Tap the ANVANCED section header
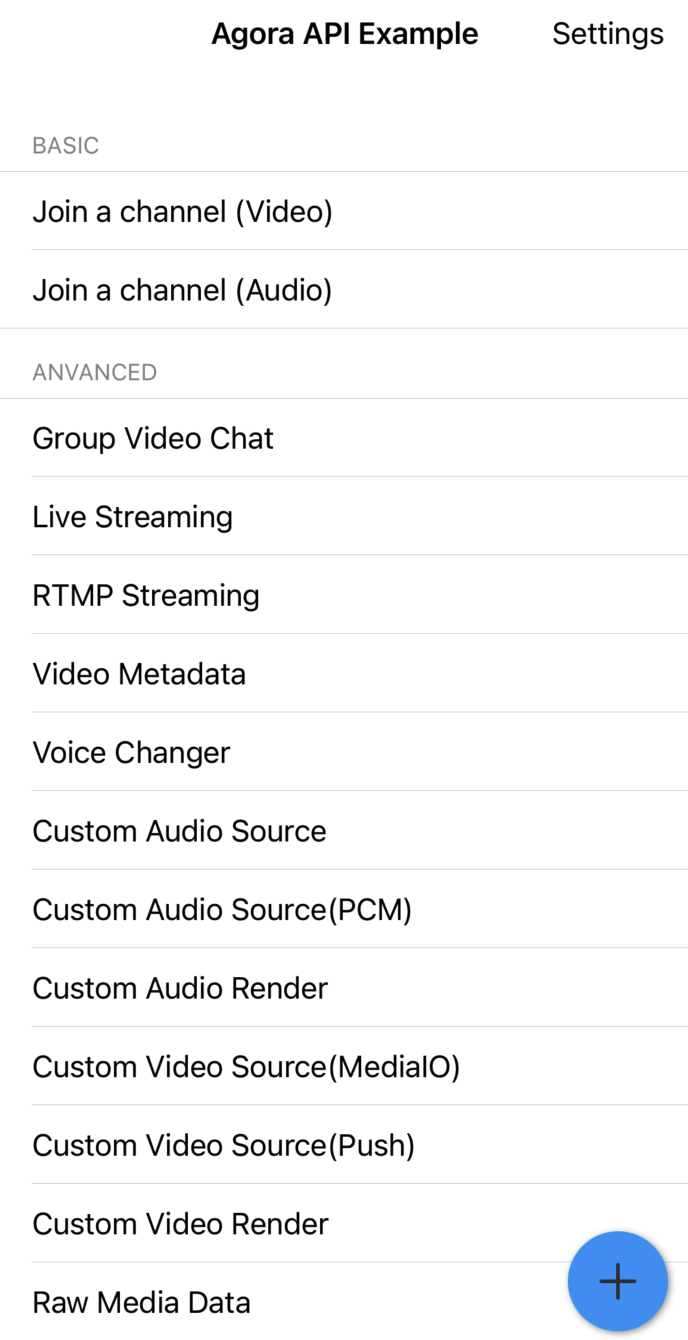The width and height of the screenshot is (688, 1340). 94,373
